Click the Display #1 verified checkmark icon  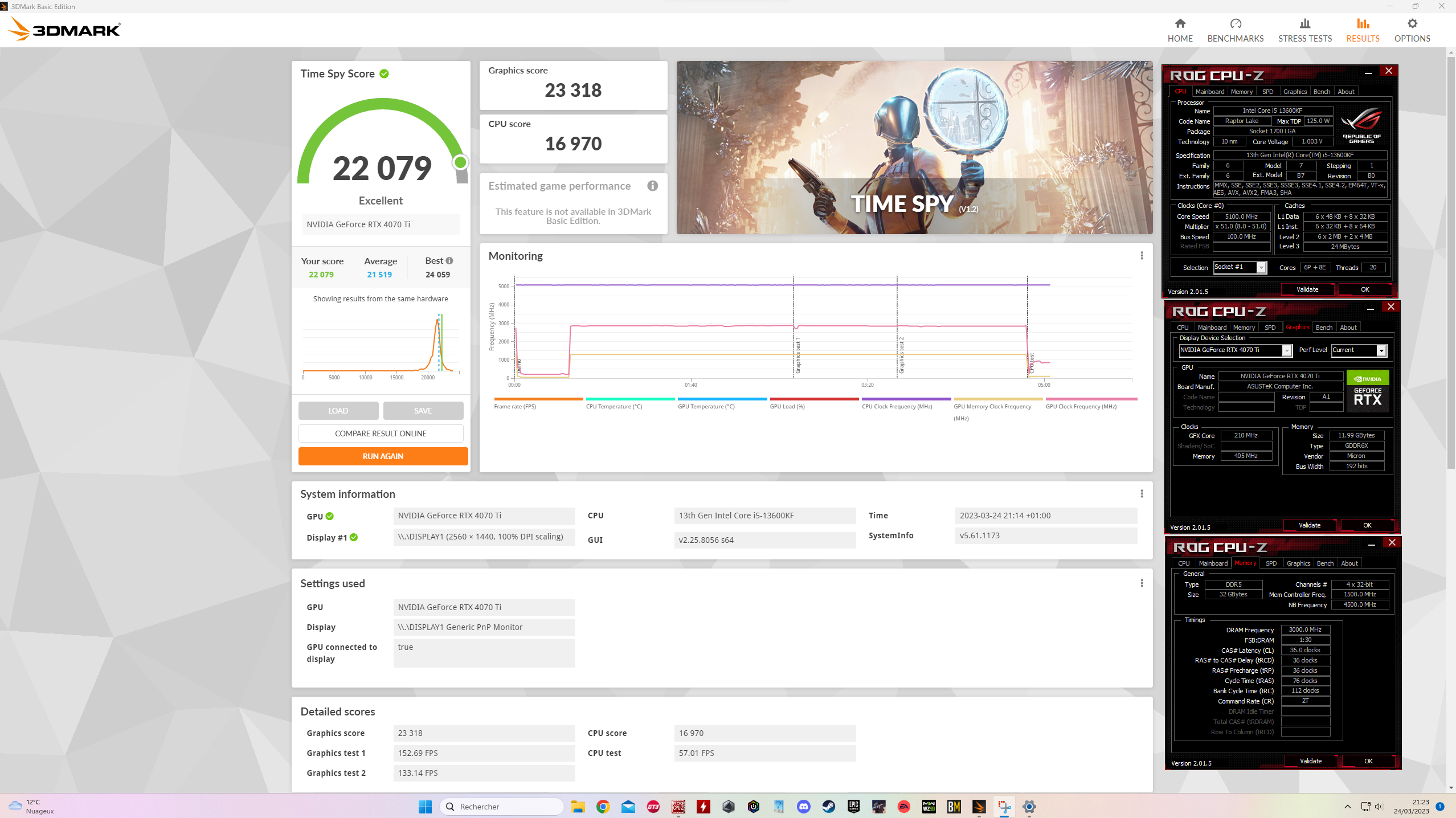tap(354, 537)
